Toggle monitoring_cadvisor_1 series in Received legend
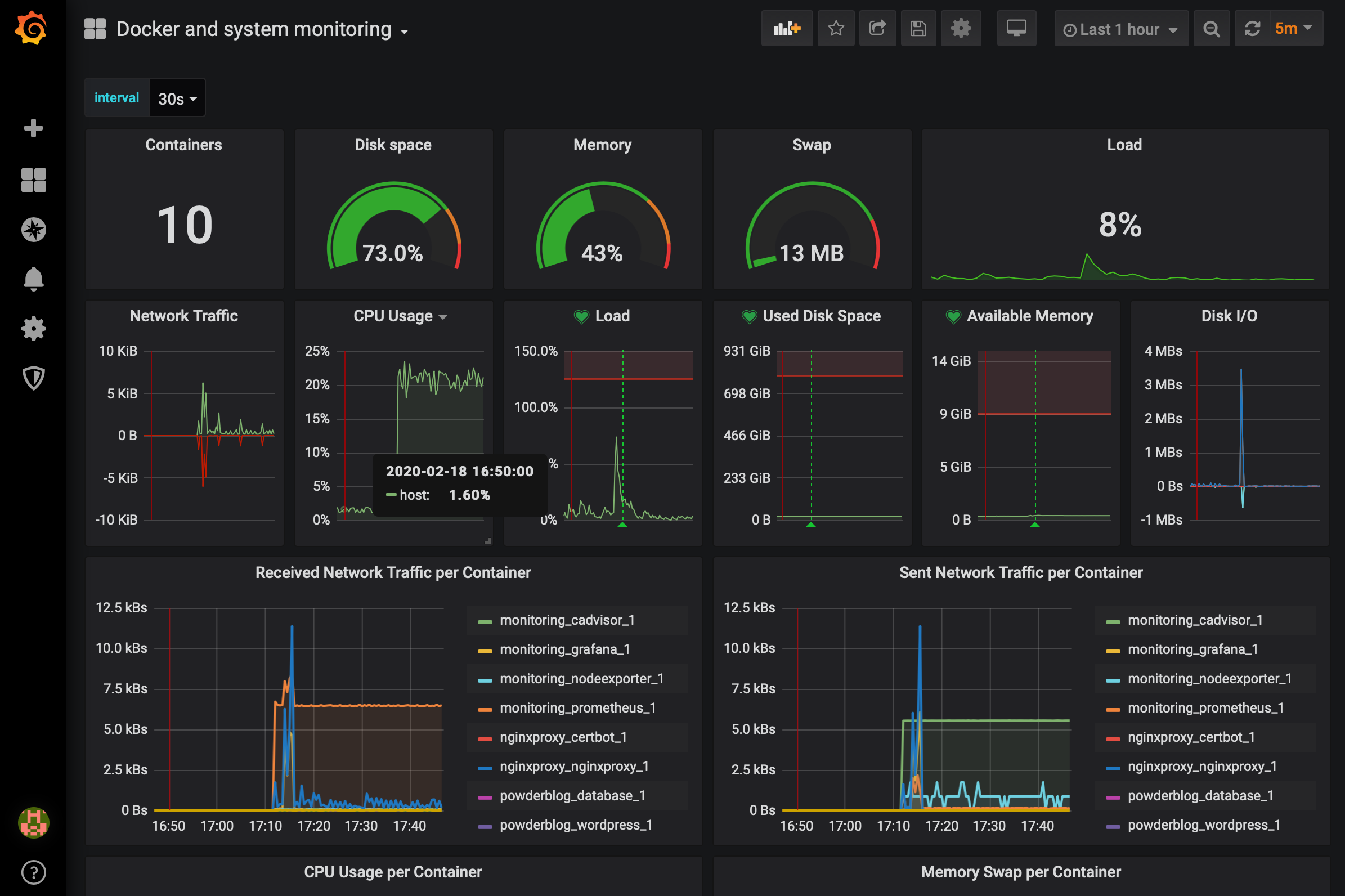Image resolution: width=1345 pixels, height=896 pixels. 567,620
